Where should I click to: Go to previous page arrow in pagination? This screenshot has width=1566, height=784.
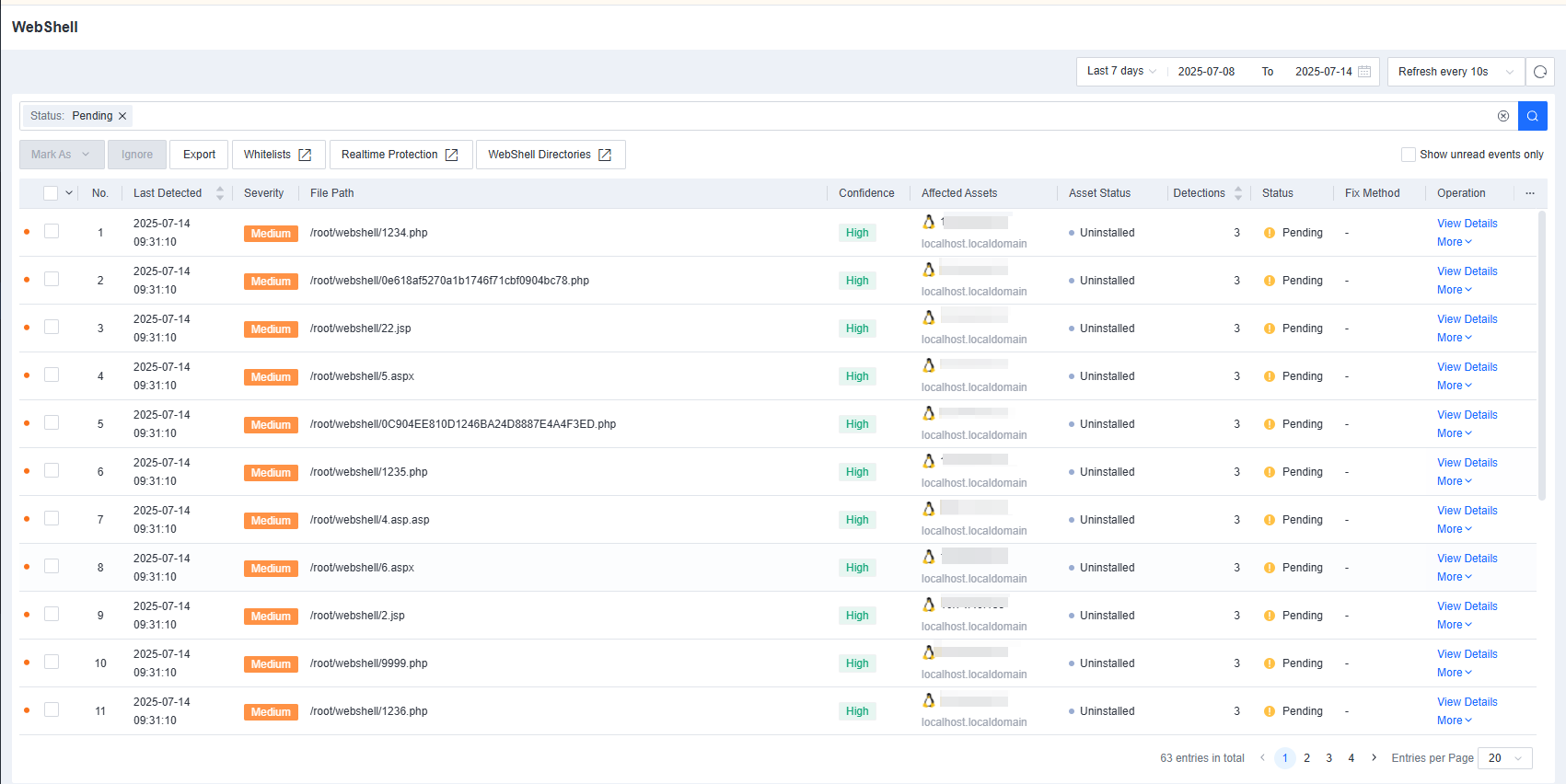(1262, 758)
